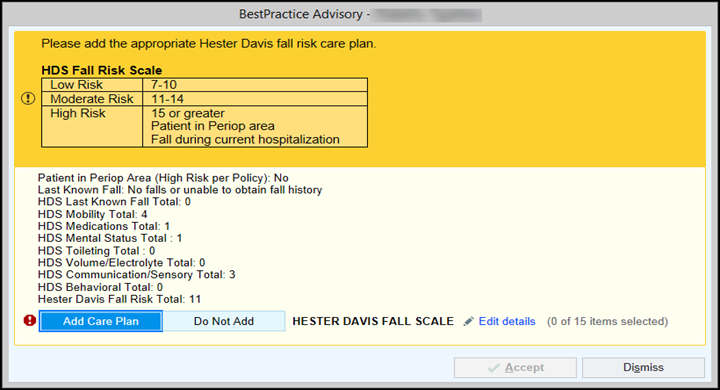Image resolution: width=720 pixels, height=390 pixels.
Task: Dismiss the BestPractice Advisory
Action: point(643,367)
